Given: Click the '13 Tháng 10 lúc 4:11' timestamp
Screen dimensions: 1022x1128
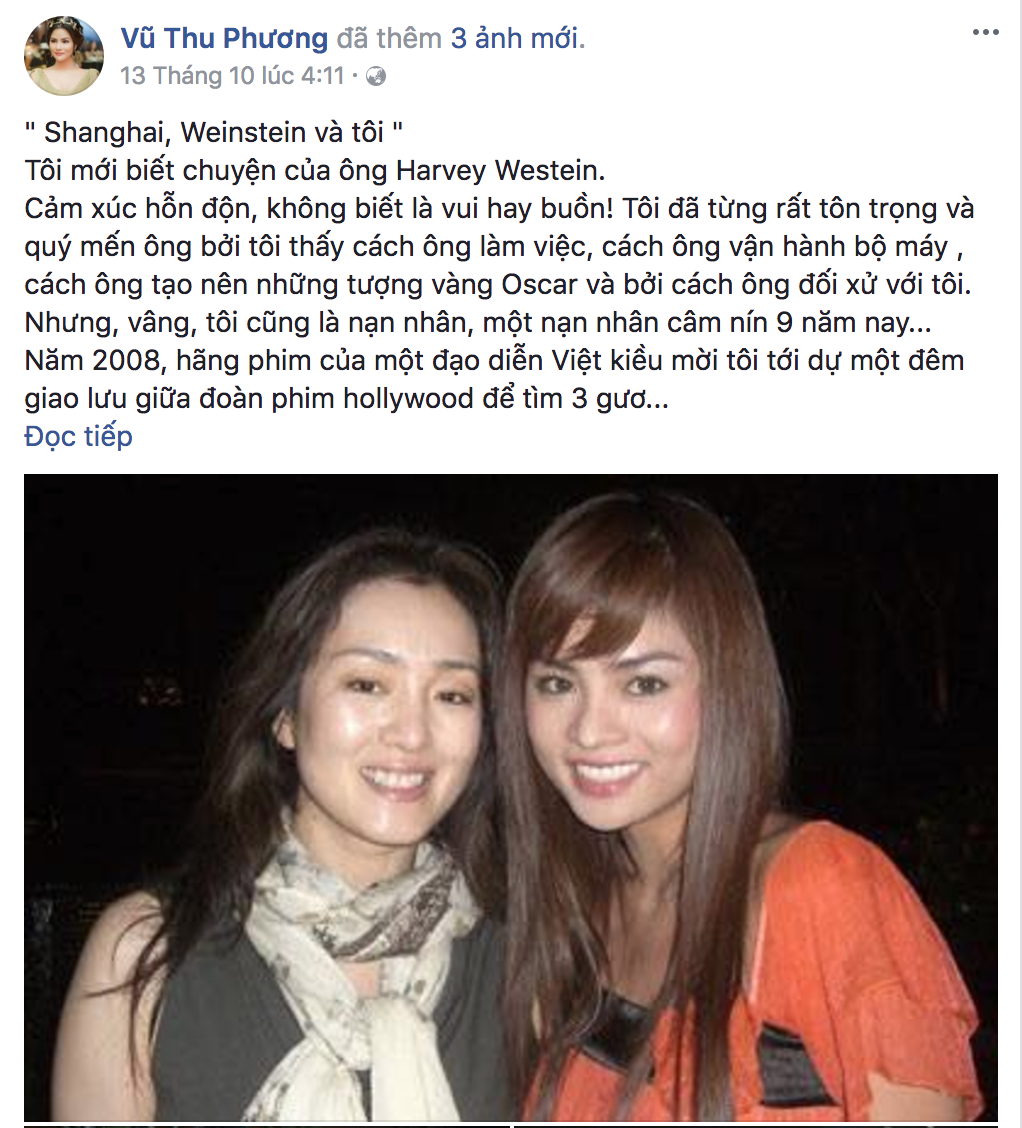Looking at the screenshot, I should 232,76.
